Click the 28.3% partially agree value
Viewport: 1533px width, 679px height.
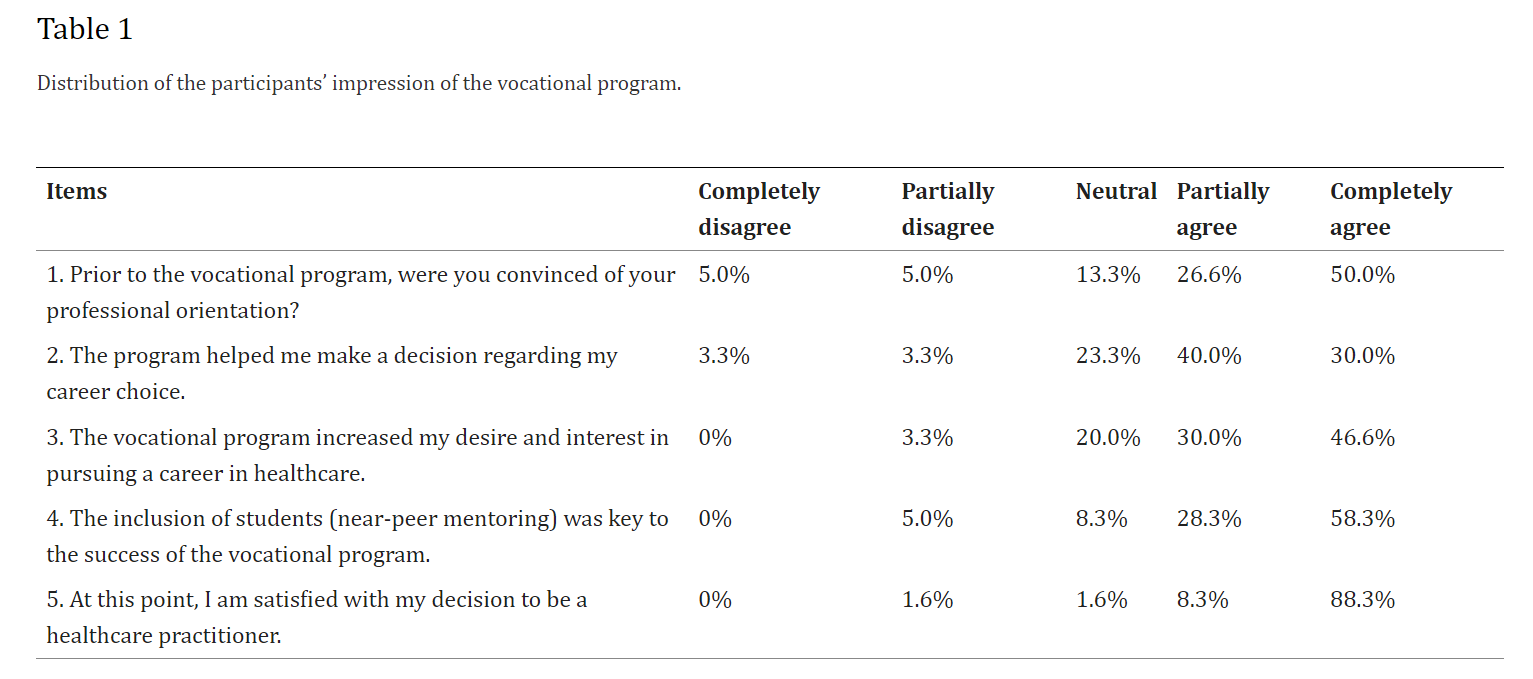[x=1209, y=519]
